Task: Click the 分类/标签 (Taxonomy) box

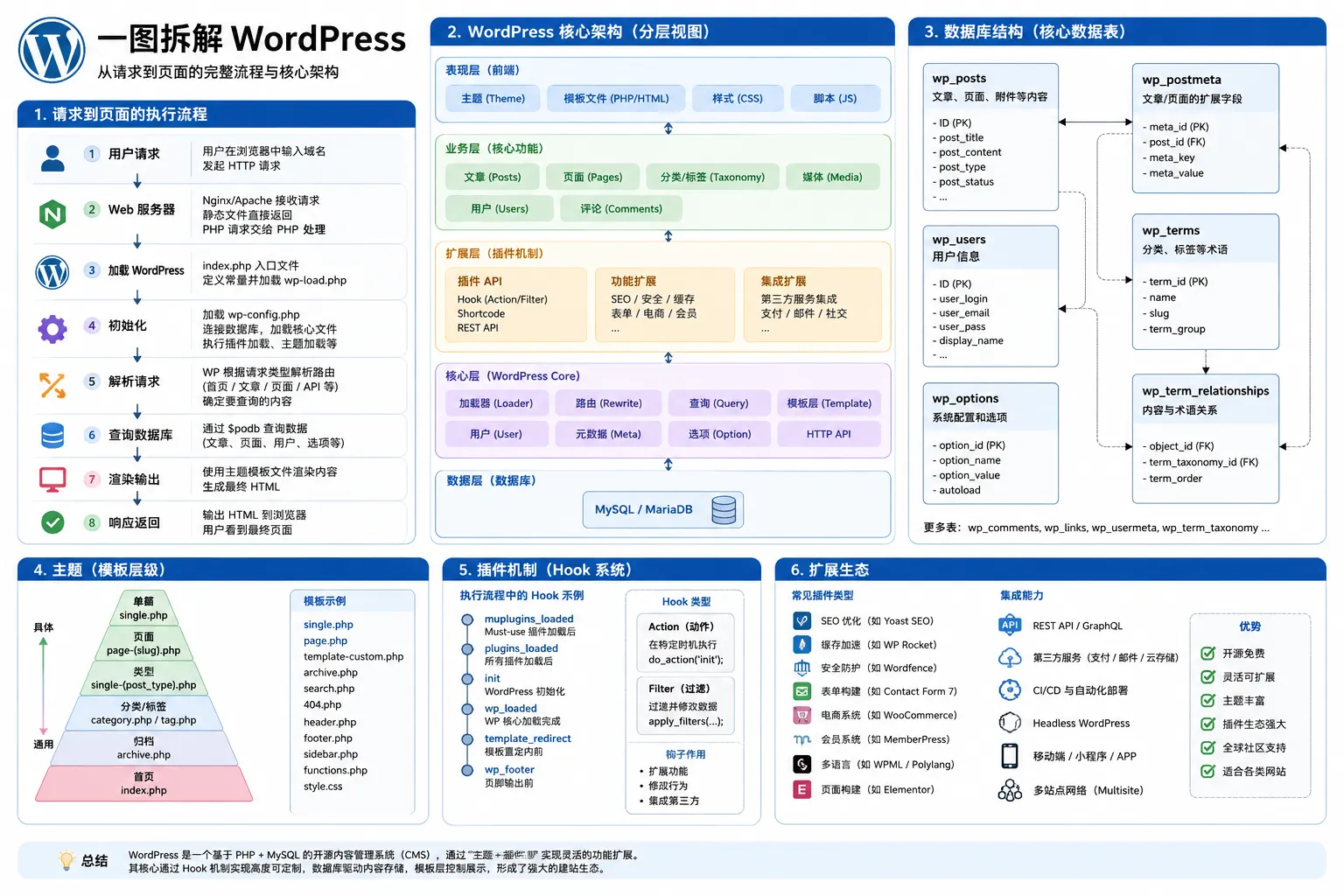Action: coord(712,177)
